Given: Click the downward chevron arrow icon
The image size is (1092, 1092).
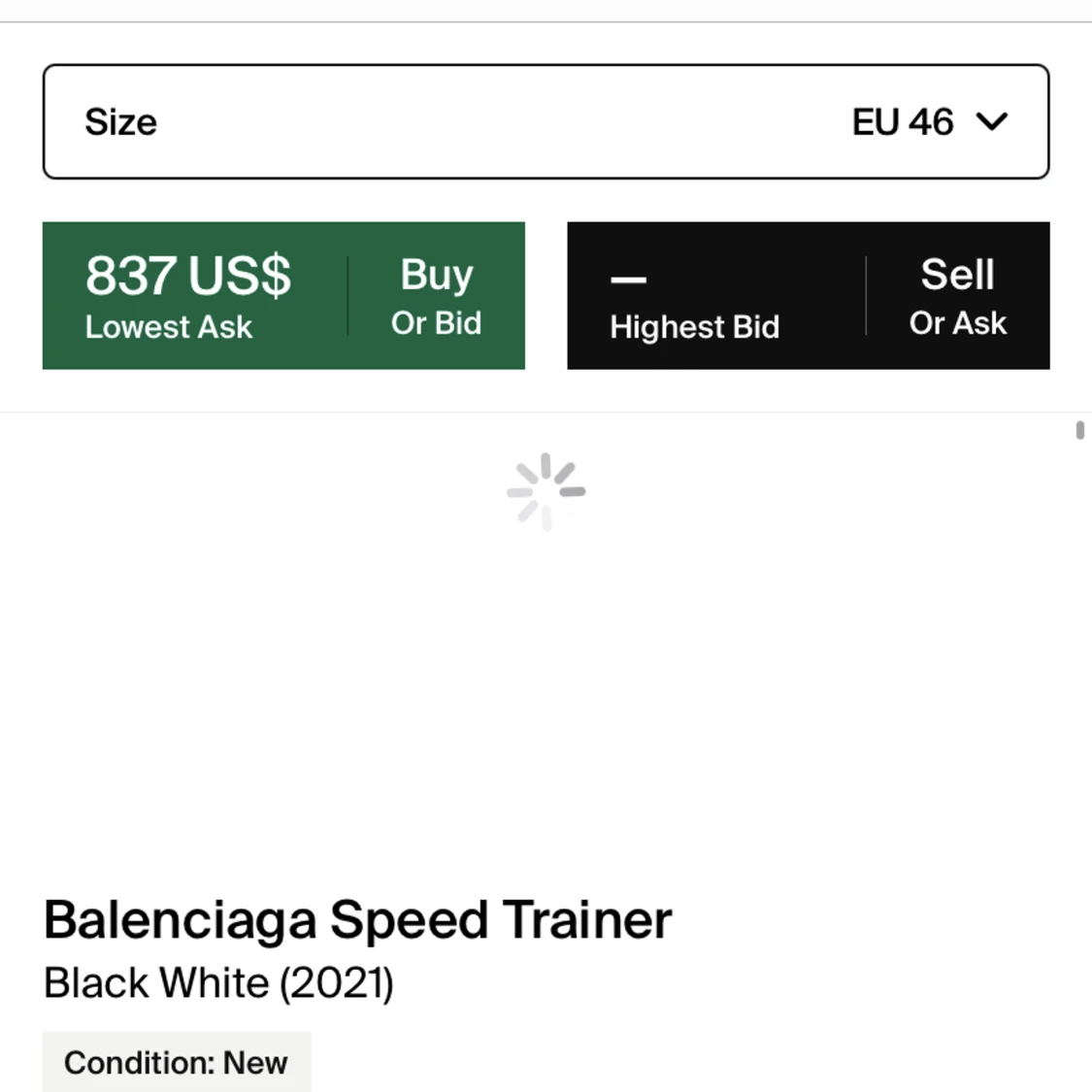Looking at the screenshot, I should [x=993, y=122].
